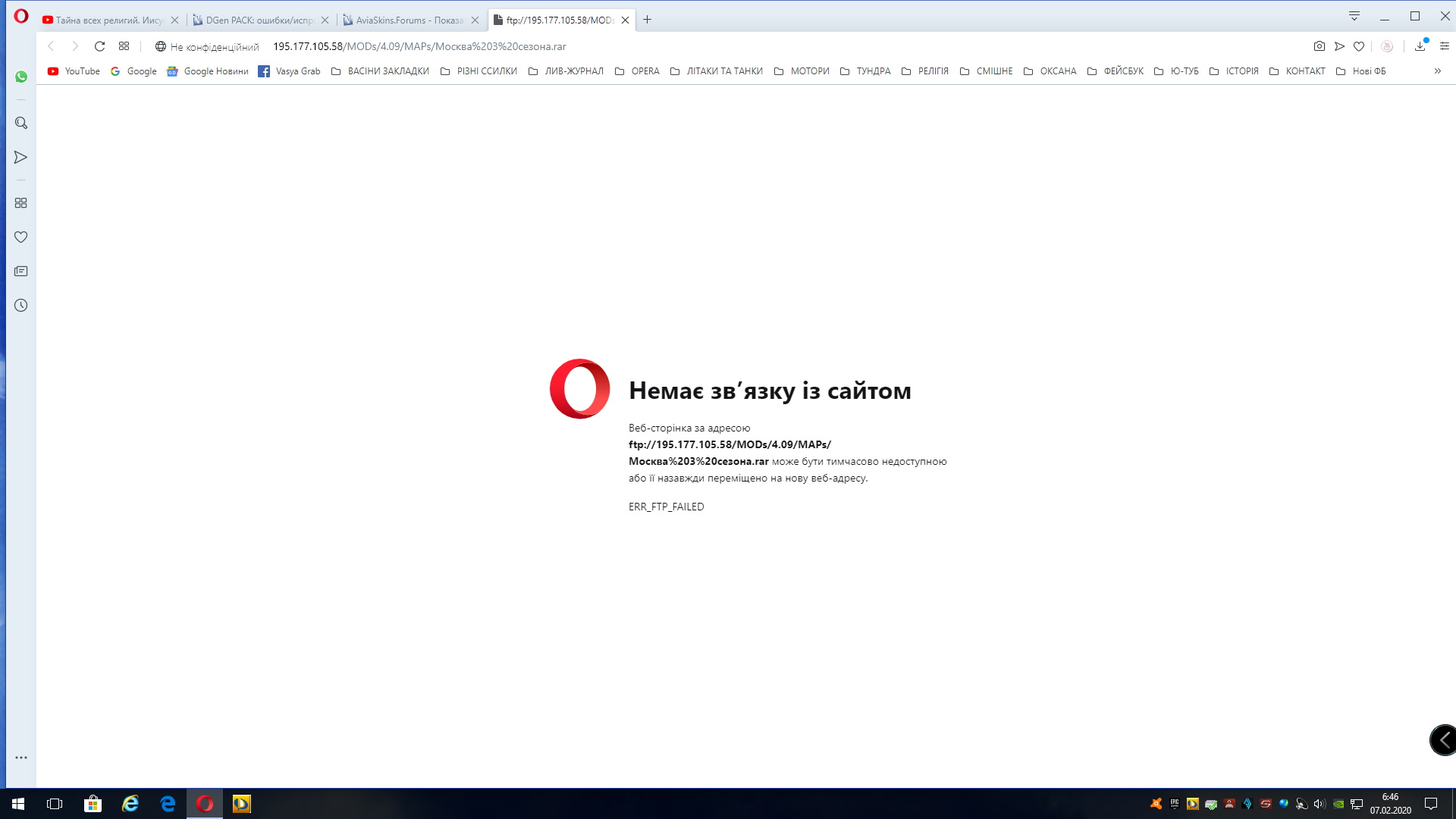Open the tab menu dropdown at the top right
Viewport: 1456px width, 819px height.
(1354, 16)
